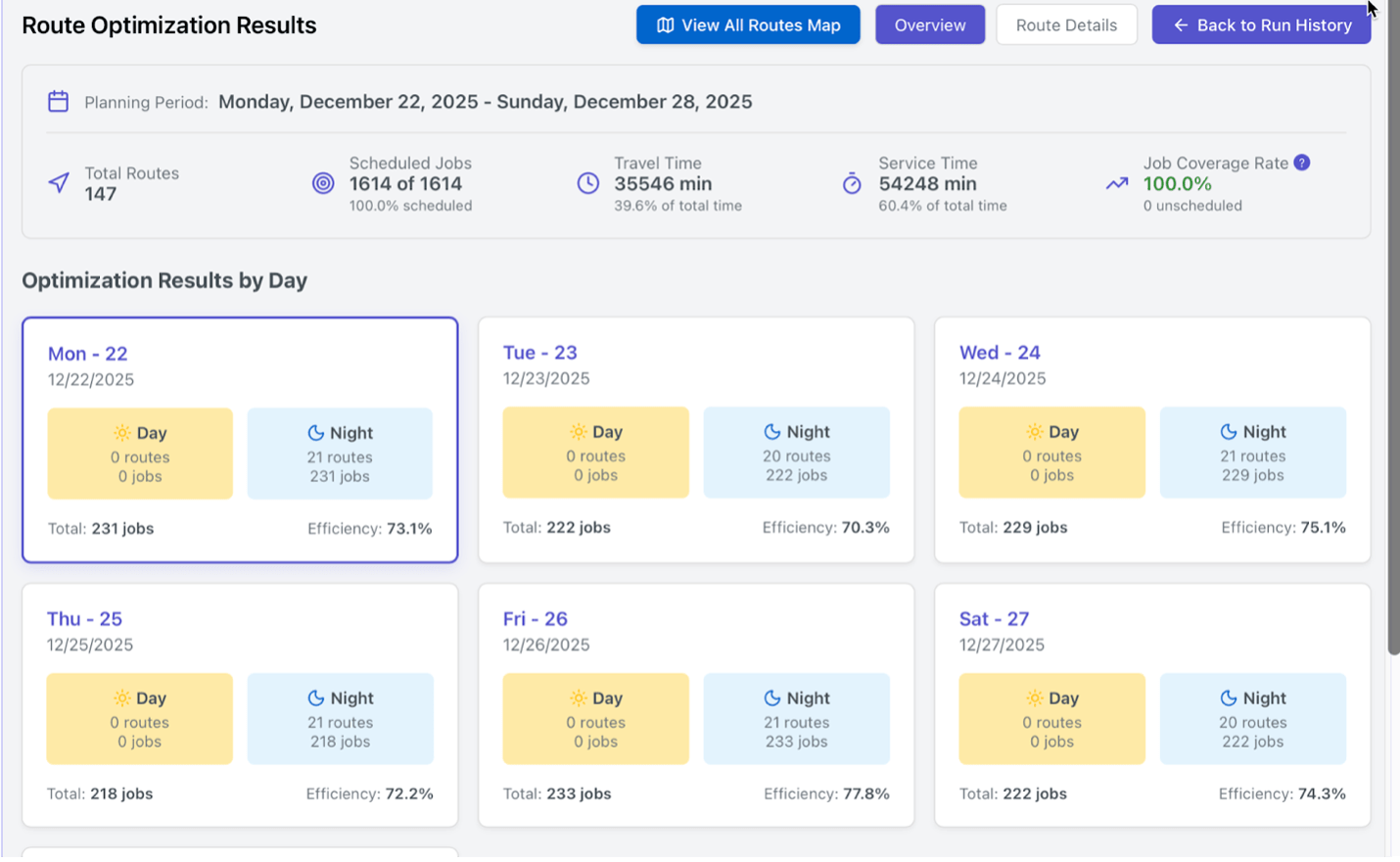Viewport: 1400px width, 862px height.
Task: Click the Scheduled Jobs target icon
Action: 323,183
